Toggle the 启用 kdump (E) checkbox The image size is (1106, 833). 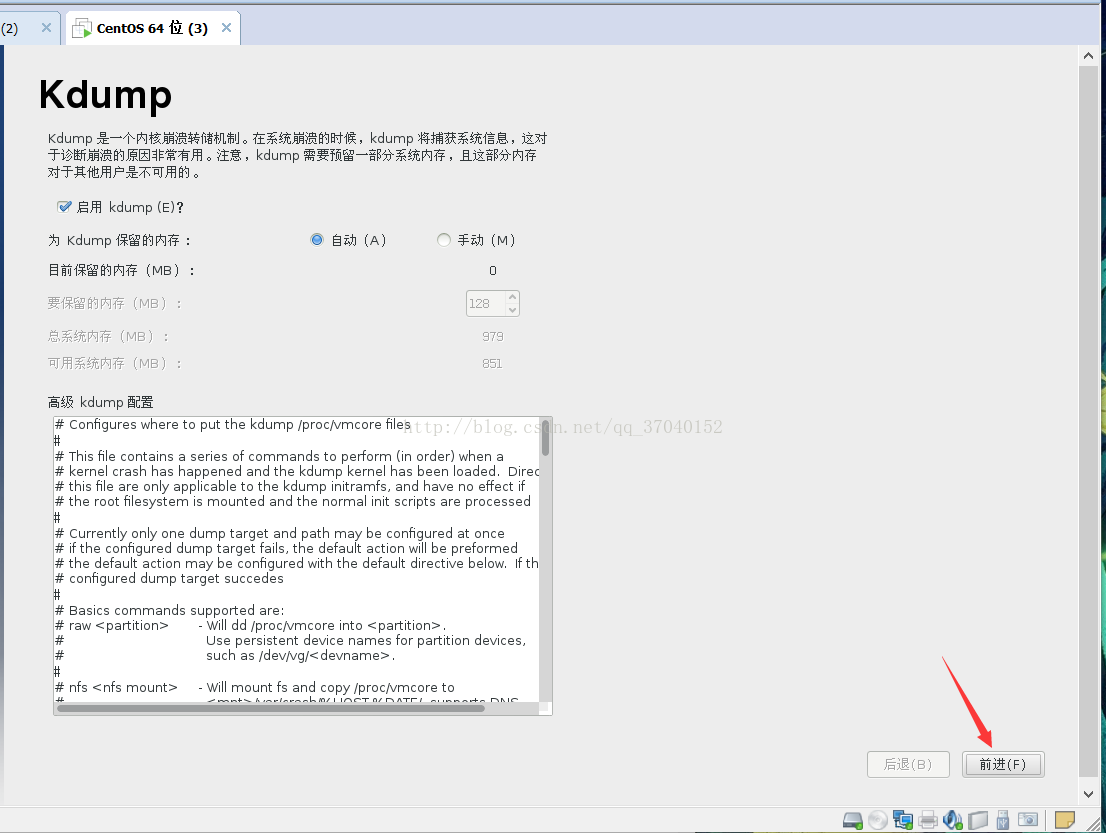[x=64, y=207]
